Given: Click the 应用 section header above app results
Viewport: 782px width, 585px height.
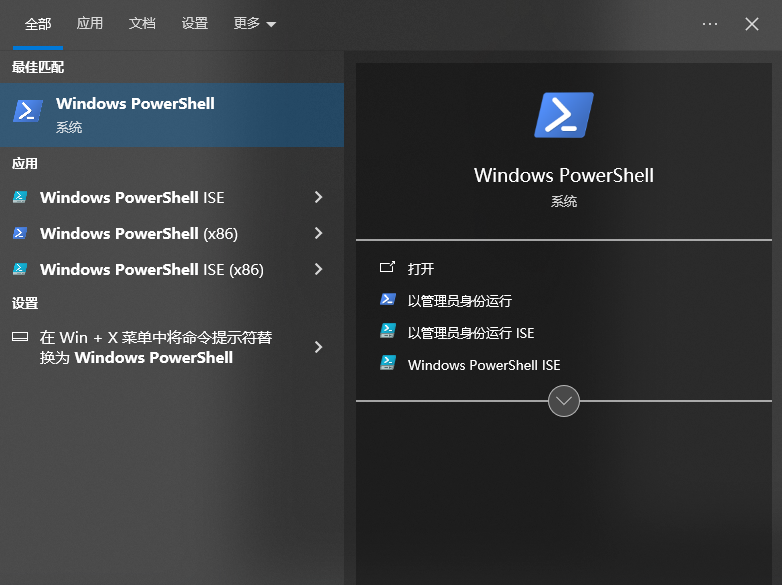Looking at the screenshot, I should pos(25,164).
